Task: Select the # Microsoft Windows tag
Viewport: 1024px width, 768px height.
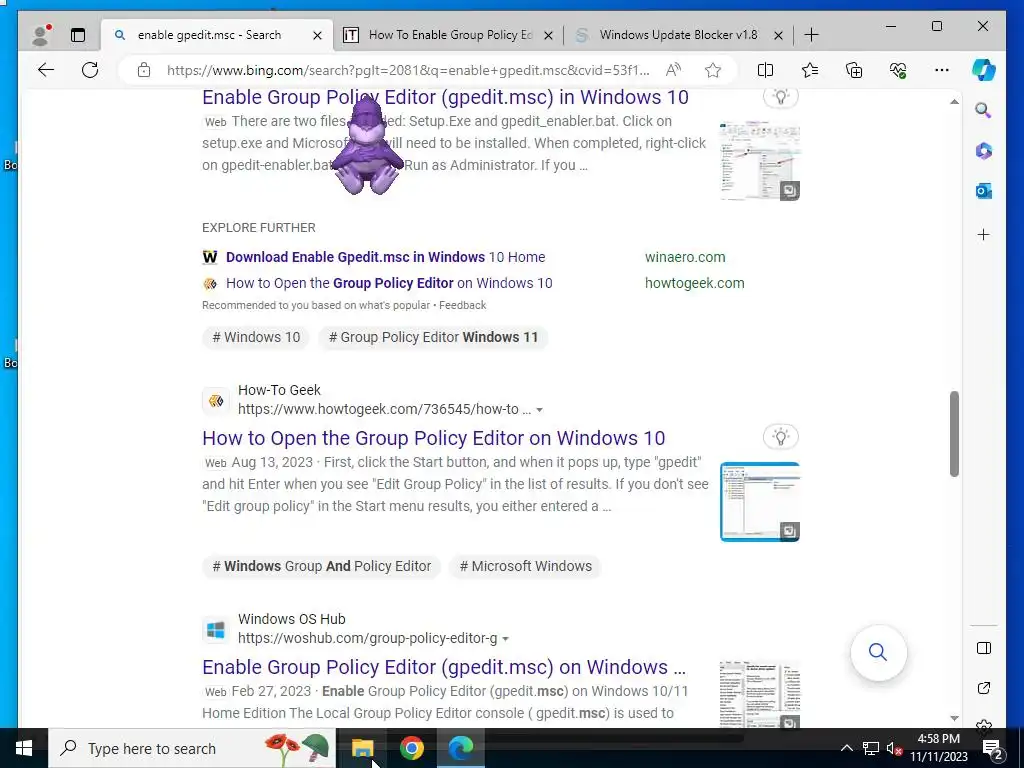Action: pyautogui.click(x=526, y=566)
